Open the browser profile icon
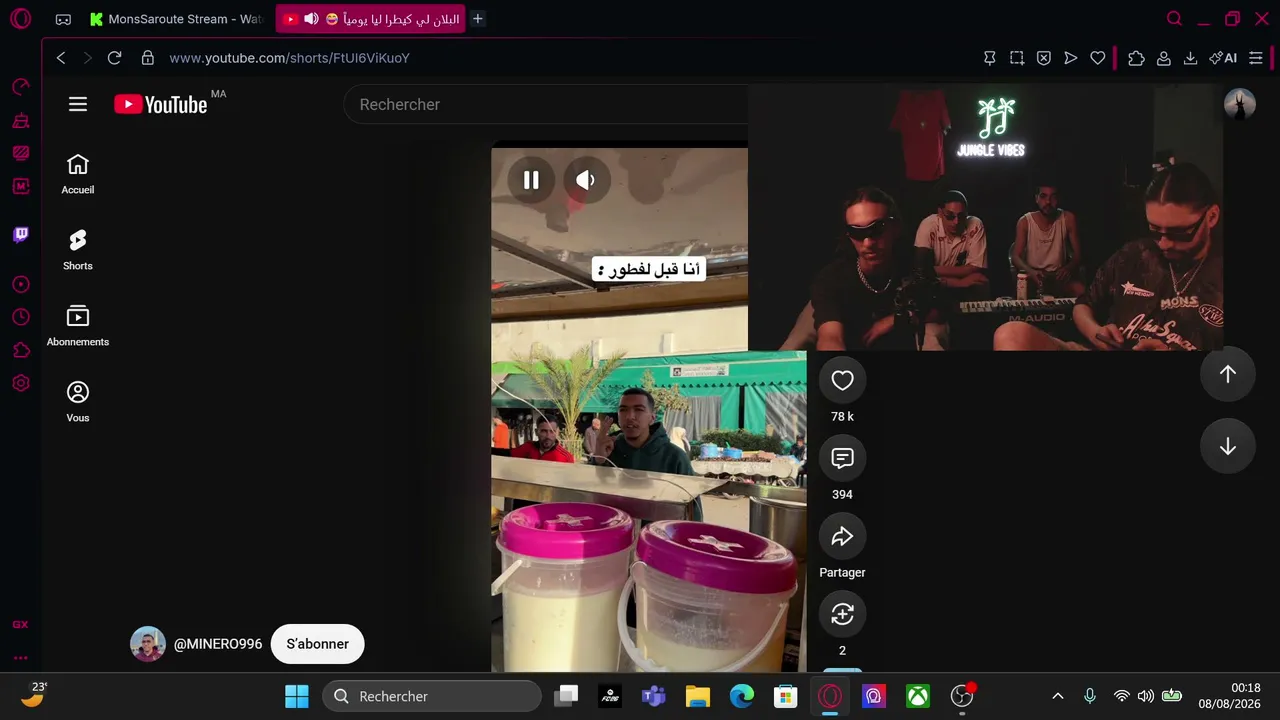This screenshot has width=1280, height=720. [x=1164, y=58]
